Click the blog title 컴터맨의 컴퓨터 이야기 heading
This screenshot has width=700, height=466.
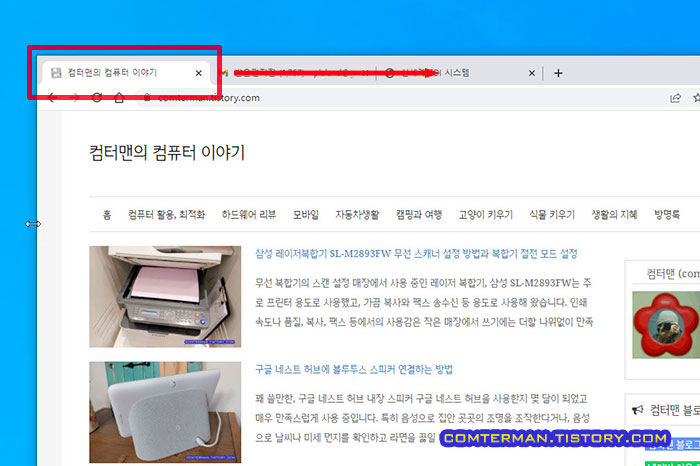click(167, 153)
